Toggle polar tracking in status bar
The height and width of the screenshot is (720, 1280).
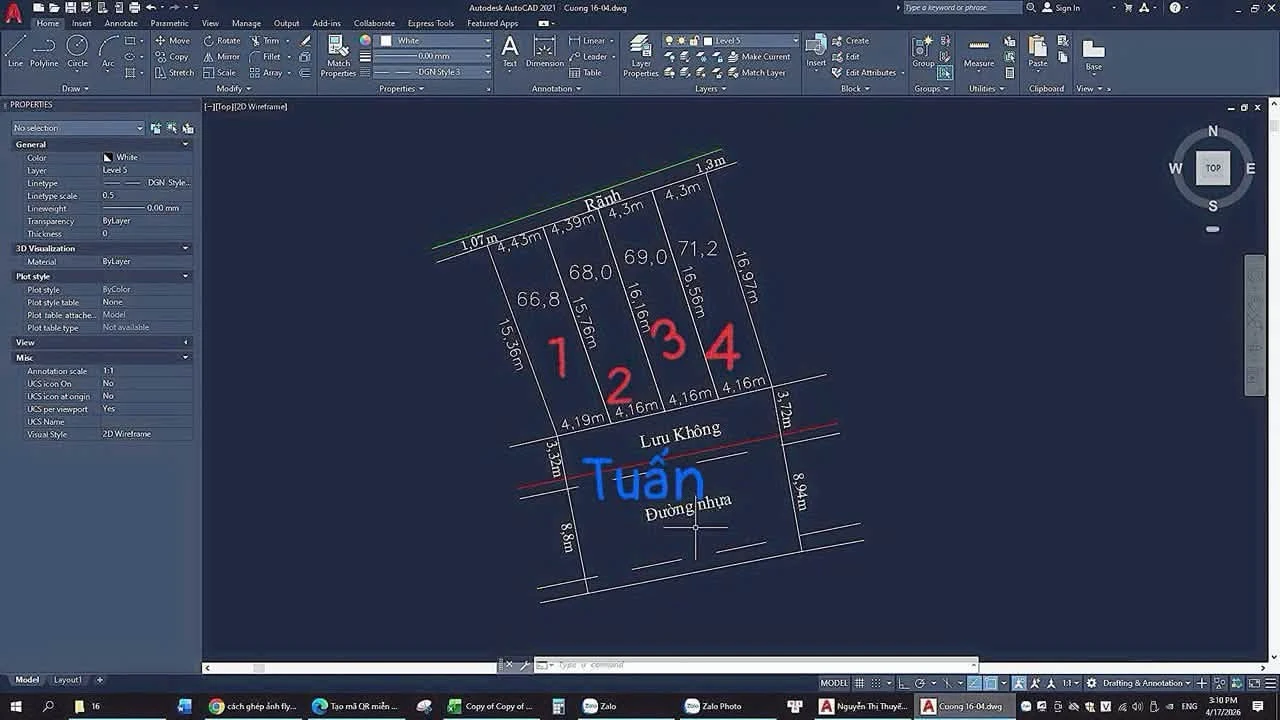pyautogui.click(x=920, y=683)
